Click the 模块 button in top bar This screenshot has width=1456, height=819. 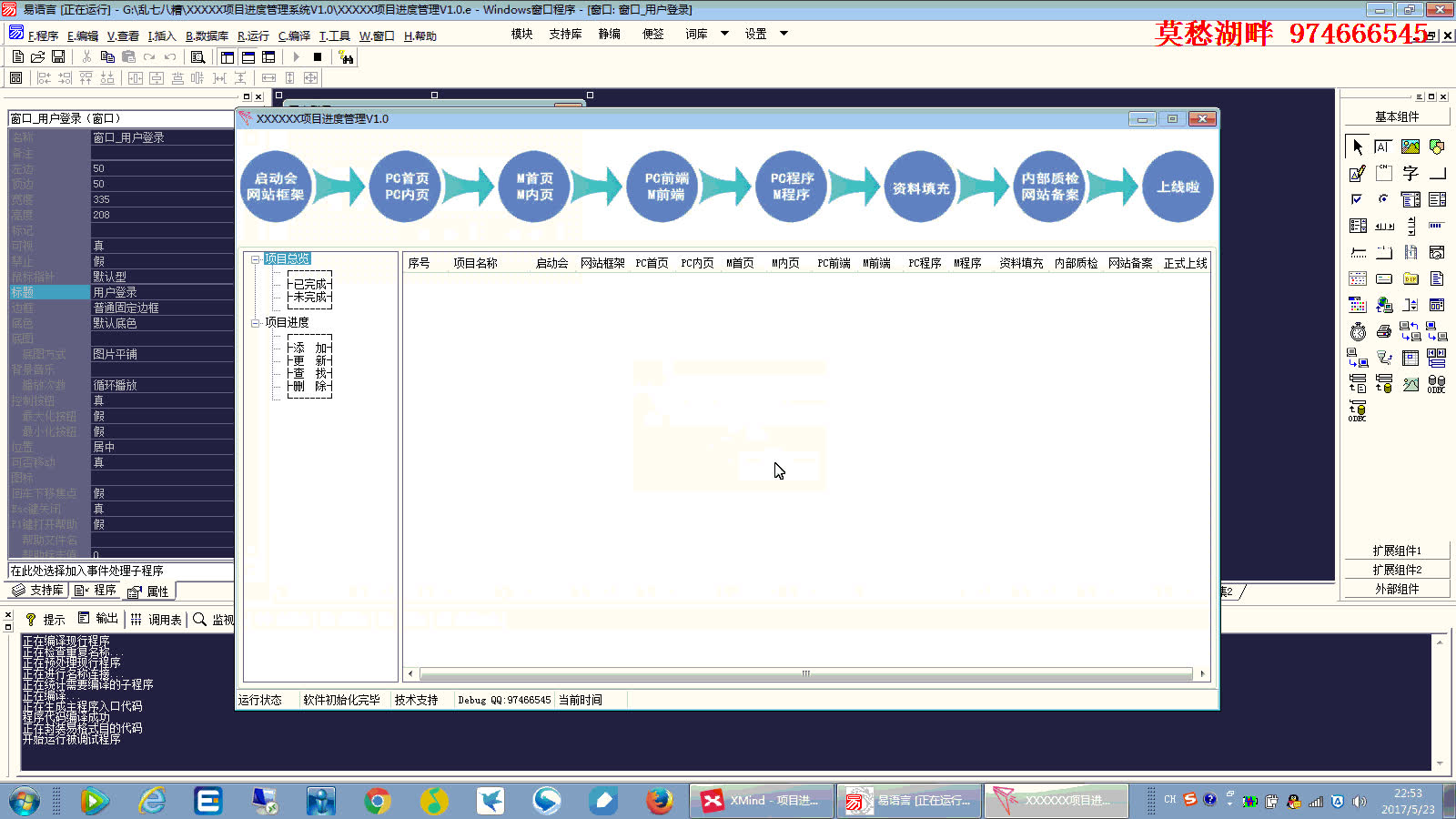coord(521,34)
